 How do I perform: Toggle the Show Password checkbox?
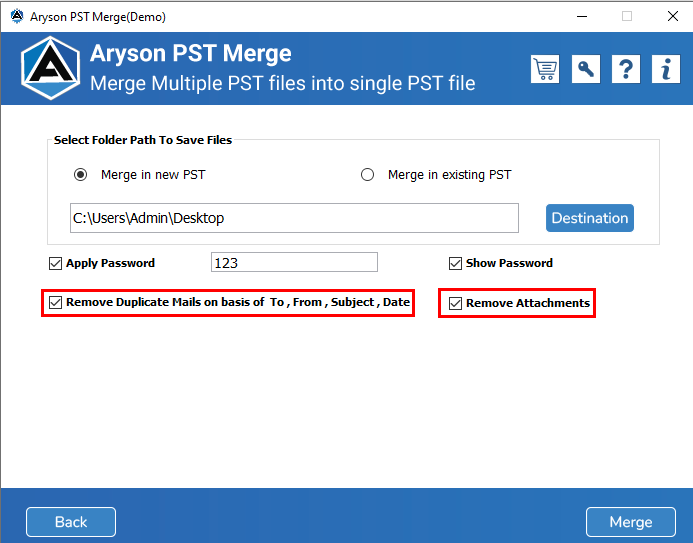coord(455,263)
